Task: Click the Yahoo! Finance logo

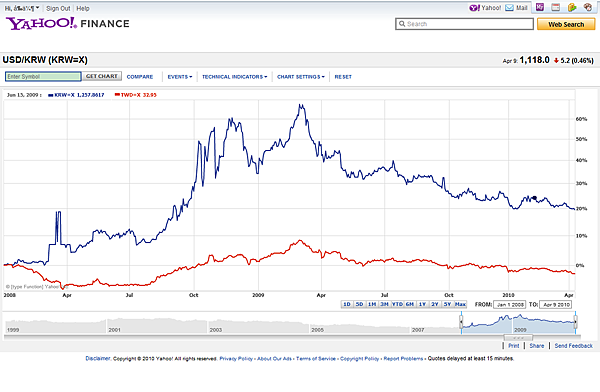Action: (x=68, y=24)
